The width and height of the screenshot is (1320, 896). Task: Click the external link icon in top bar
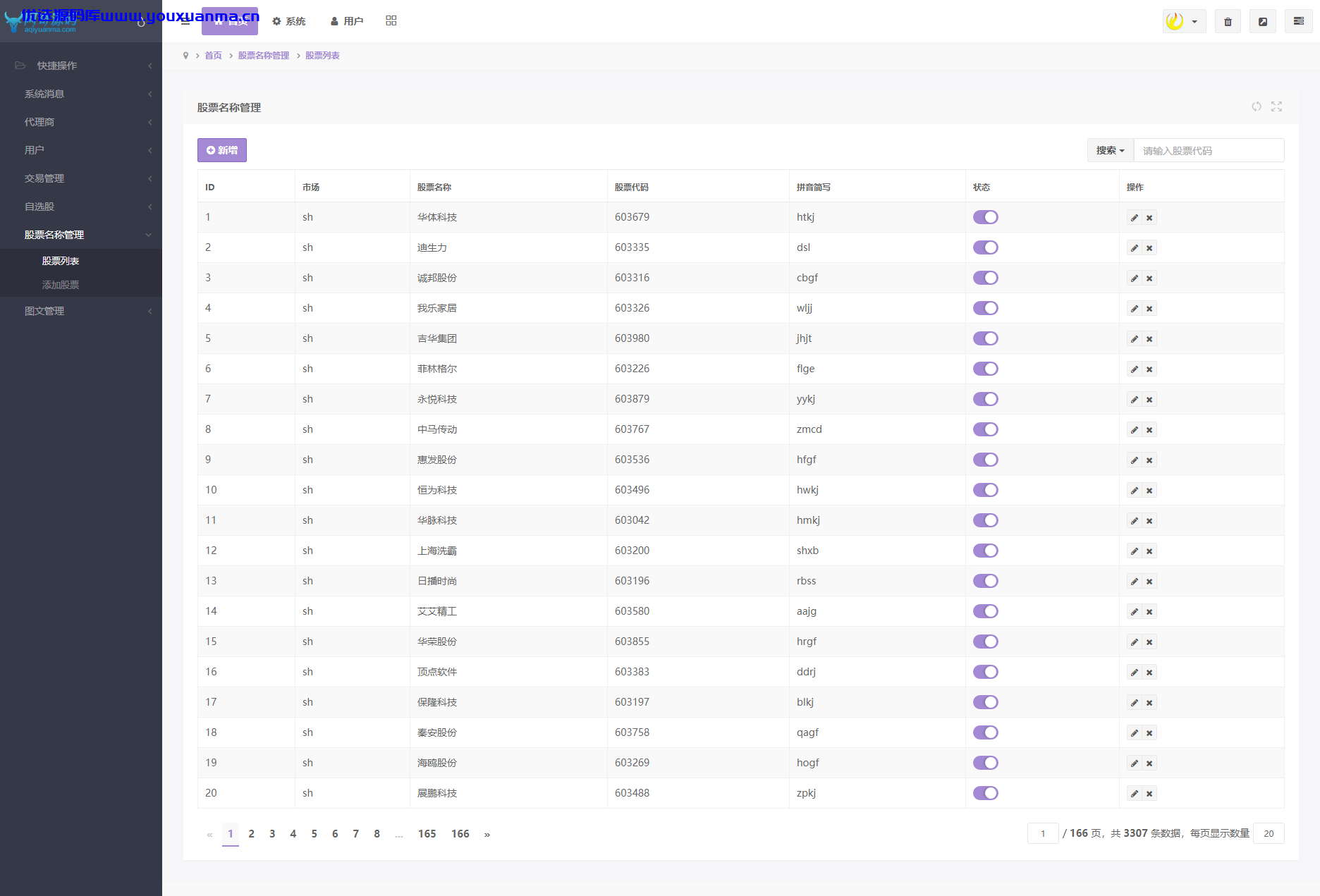1263,22
